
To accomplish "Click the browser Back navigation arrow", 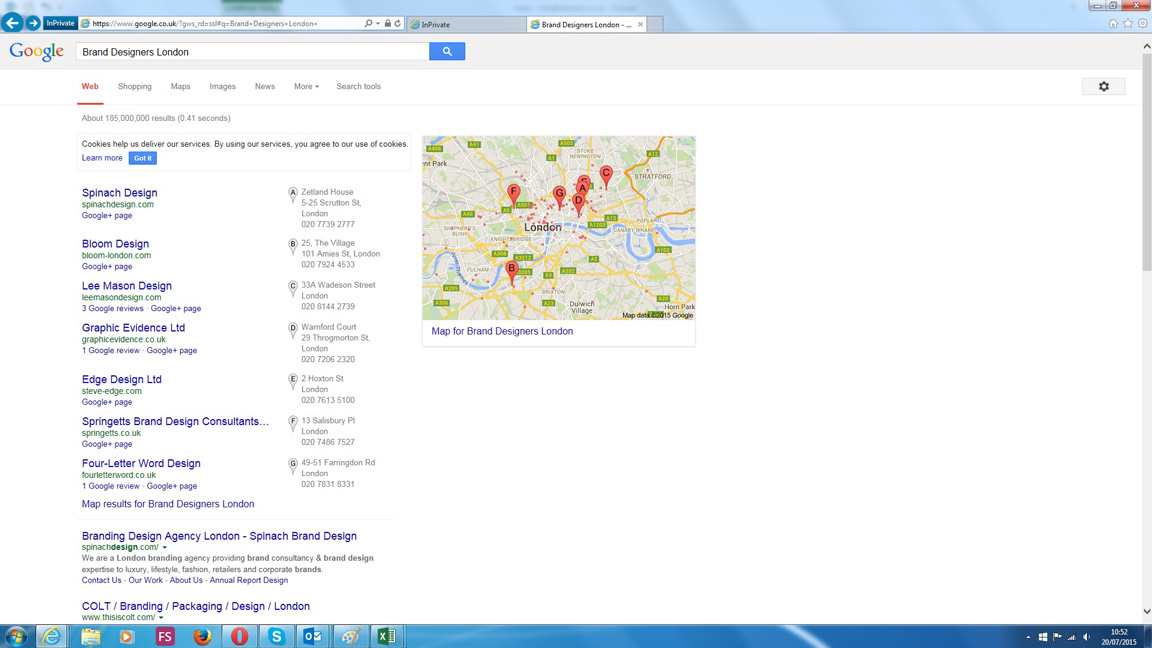I will (11, 22).
